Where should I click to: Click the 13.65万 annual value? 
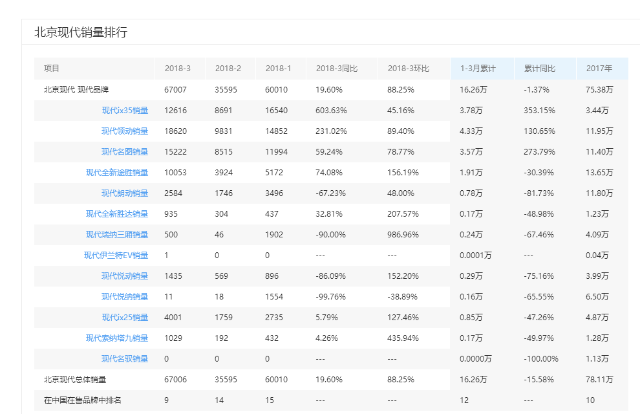599,172
